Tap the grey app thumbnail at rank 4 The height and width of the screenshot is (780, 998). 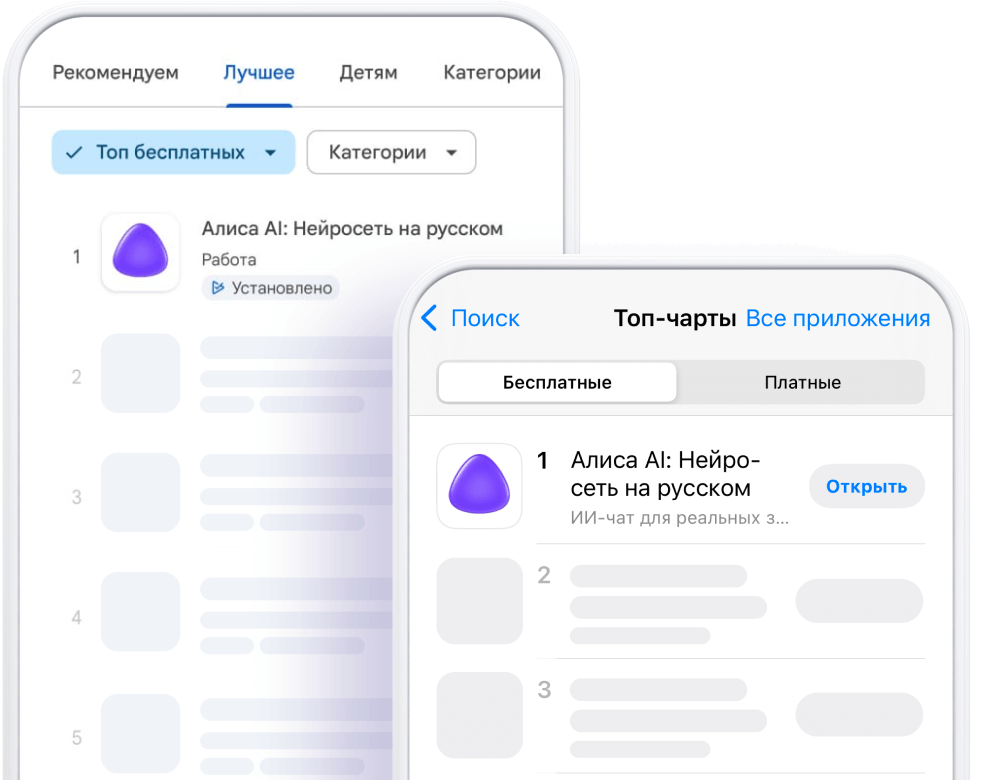pos(140,611)
